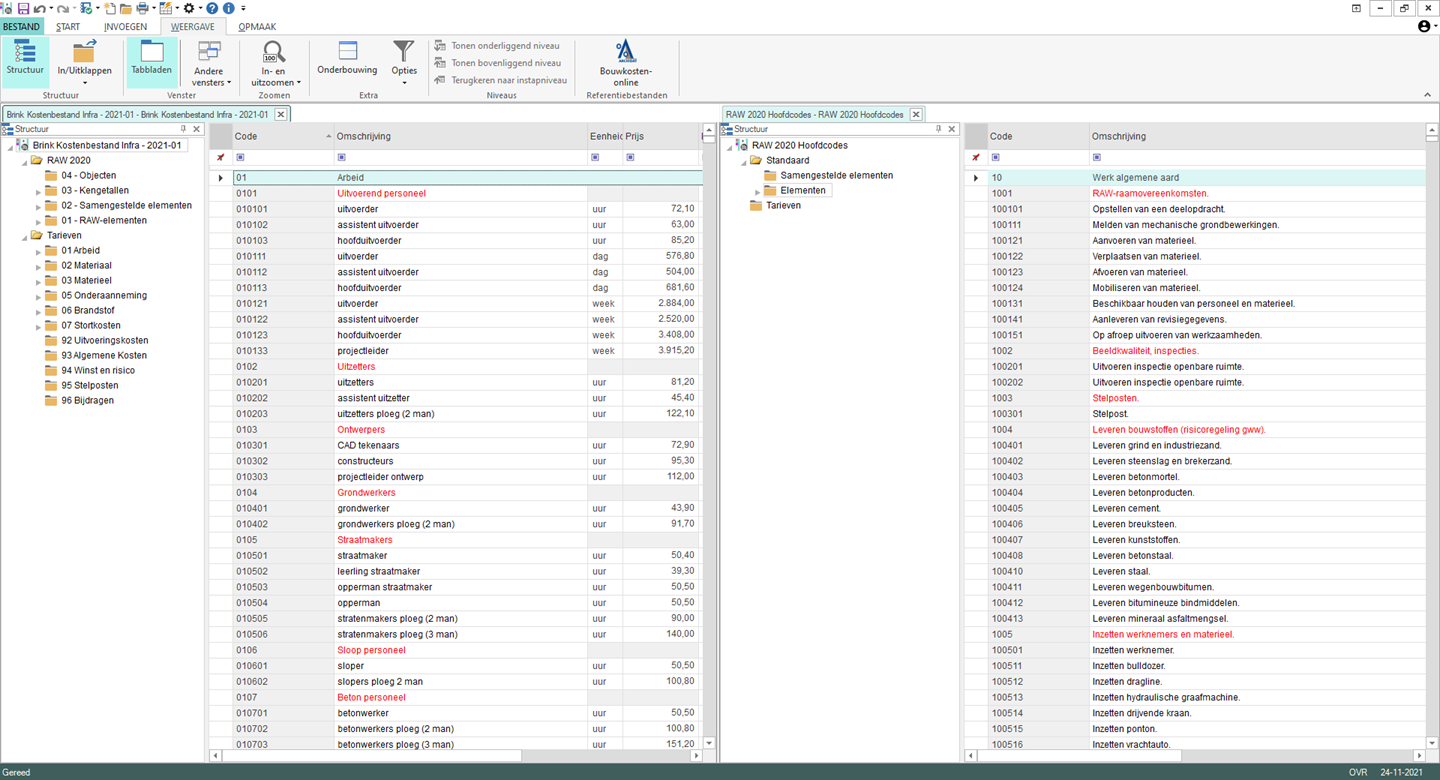Click filter operator icon under Prijs column
Screen dimensions: 1440x780
point(631,157)
